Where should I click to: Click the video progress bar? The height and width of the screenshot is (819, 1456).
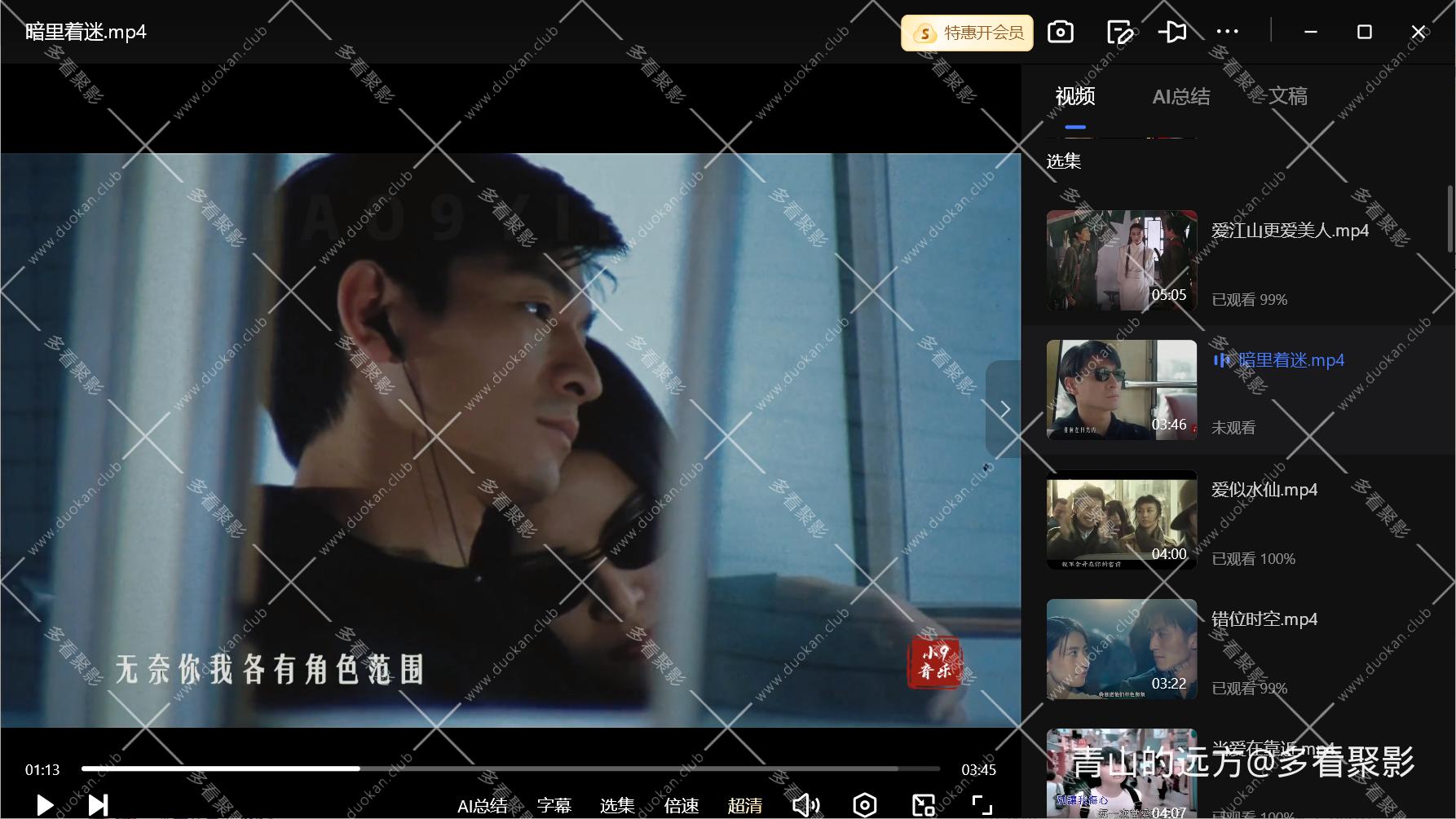pos(510,768)
